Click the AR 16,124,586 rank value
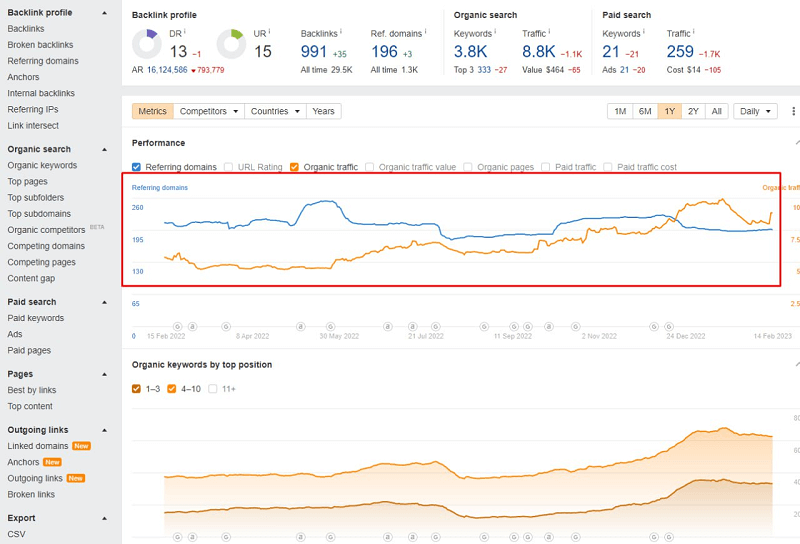The height and width of the screenshot is (544, 800). tap(167, 70)
